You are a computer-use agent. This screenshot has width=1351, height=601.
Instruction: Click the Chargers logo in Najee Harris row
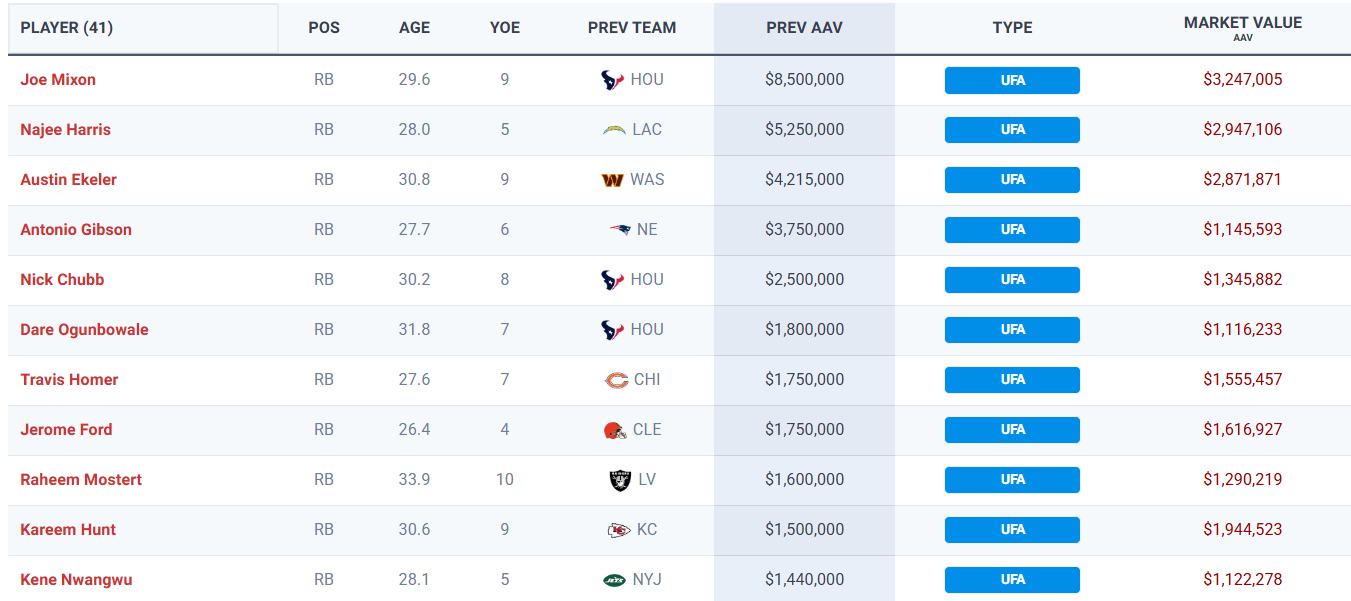point(614,130)
